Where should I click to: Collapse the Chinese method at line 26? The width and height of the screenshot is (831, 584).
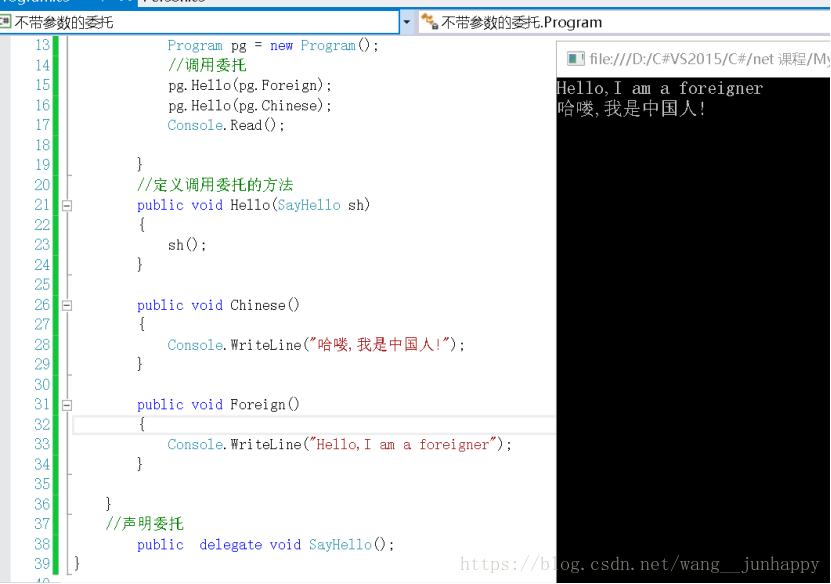[67, 305]
